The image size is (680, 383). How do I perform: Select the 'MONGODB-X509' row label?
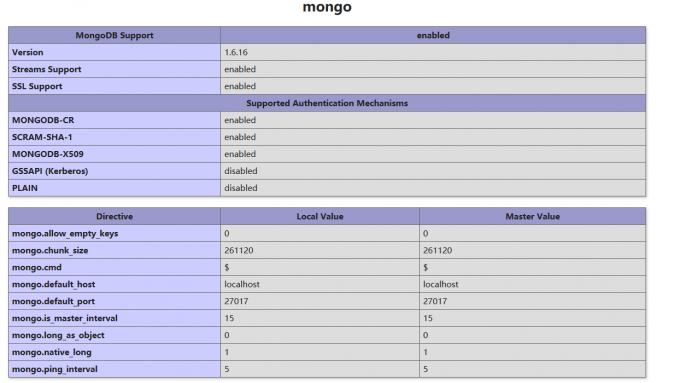(48, 154)
